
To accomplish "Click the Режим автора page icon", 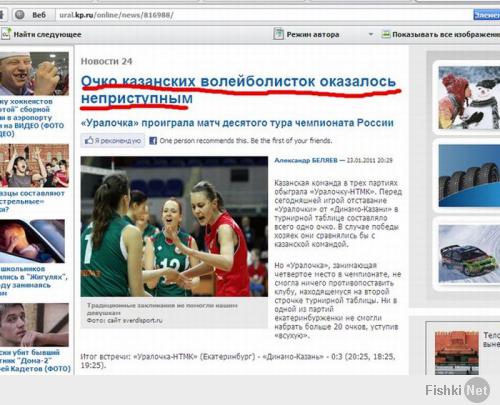I will tap(278, 34).
